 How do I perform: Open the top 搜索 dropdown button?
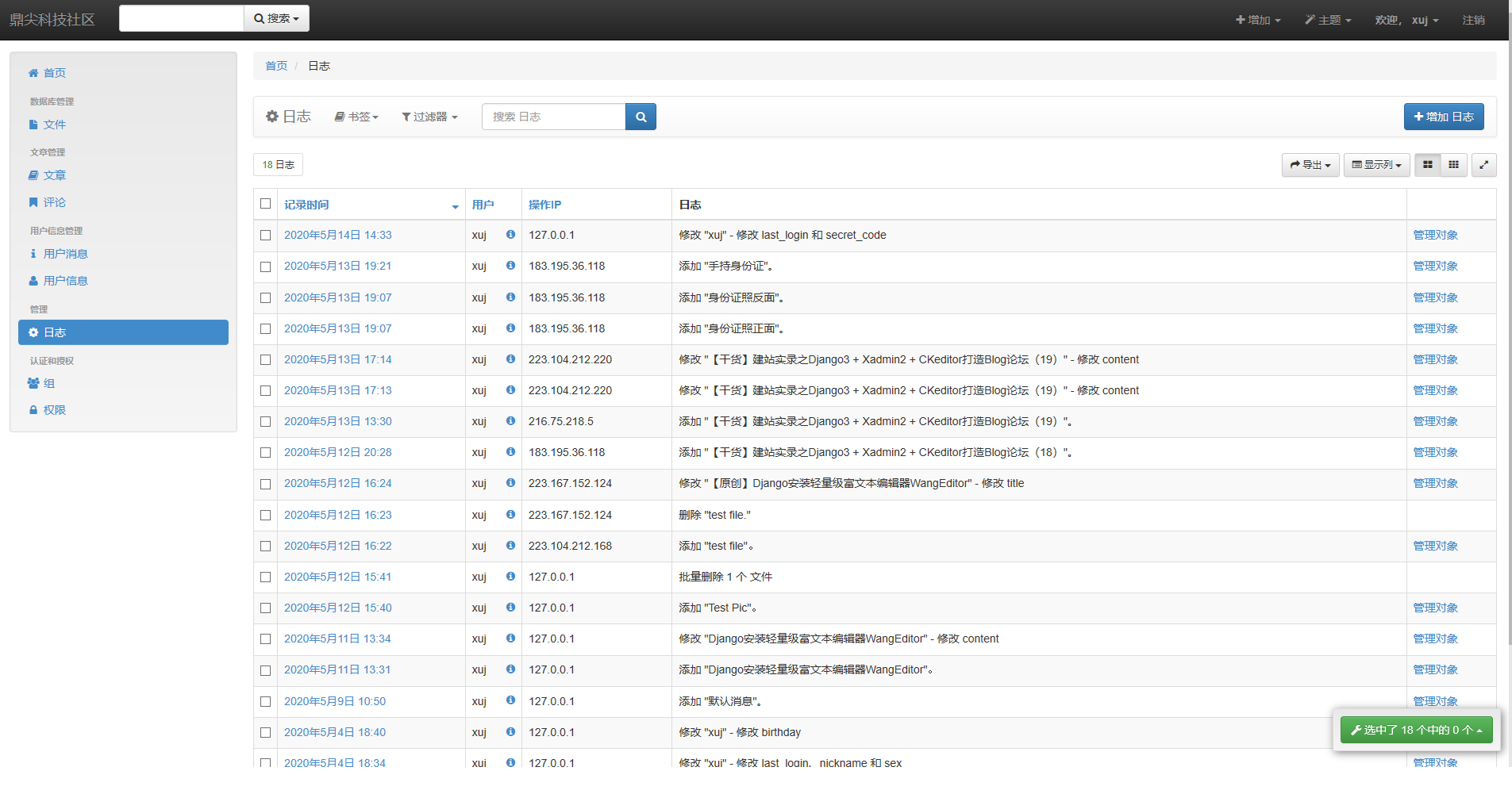[x=276, y=18]
